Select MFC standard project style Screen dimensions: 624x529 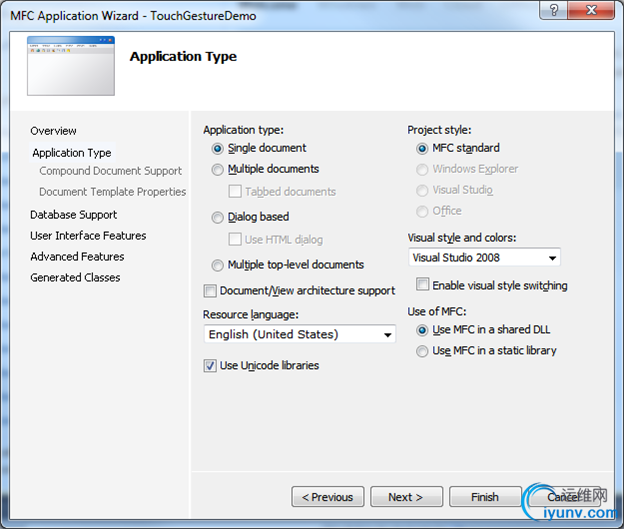422,148
